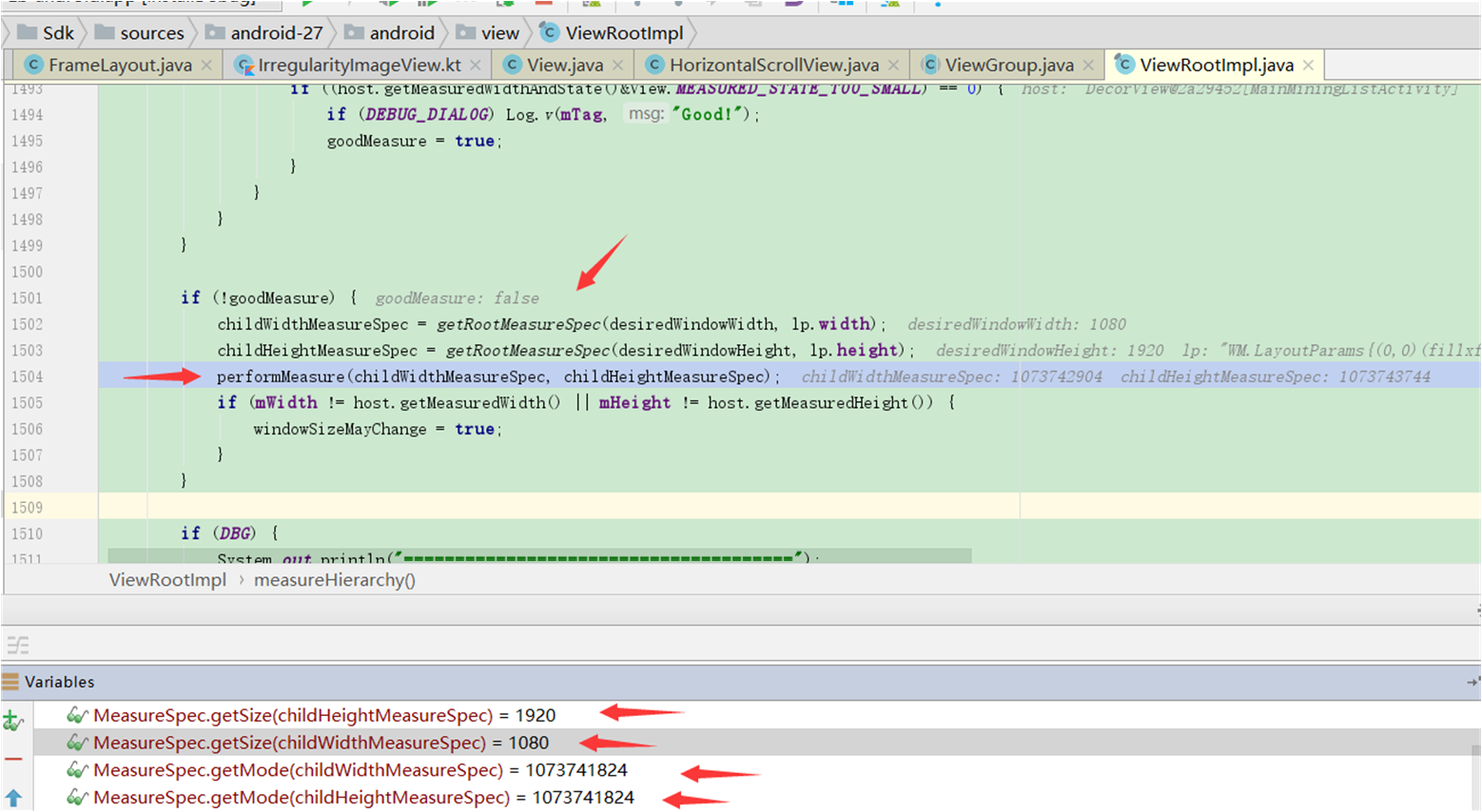Switch to the FrameLayout.java tab
Screen dimensions: 1482x812
pyautogui.click(x=120, y=65)
